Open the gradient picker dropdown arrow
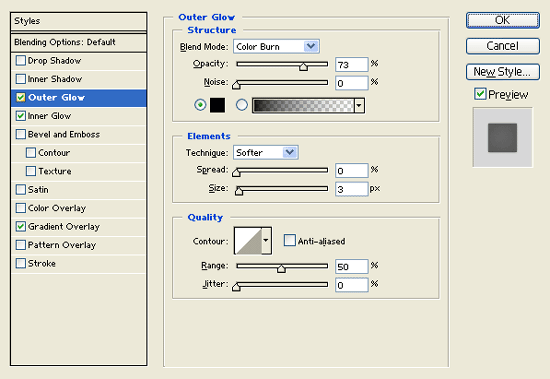The image size is (550, 379). pyautogui.click(x=359, y=105)
